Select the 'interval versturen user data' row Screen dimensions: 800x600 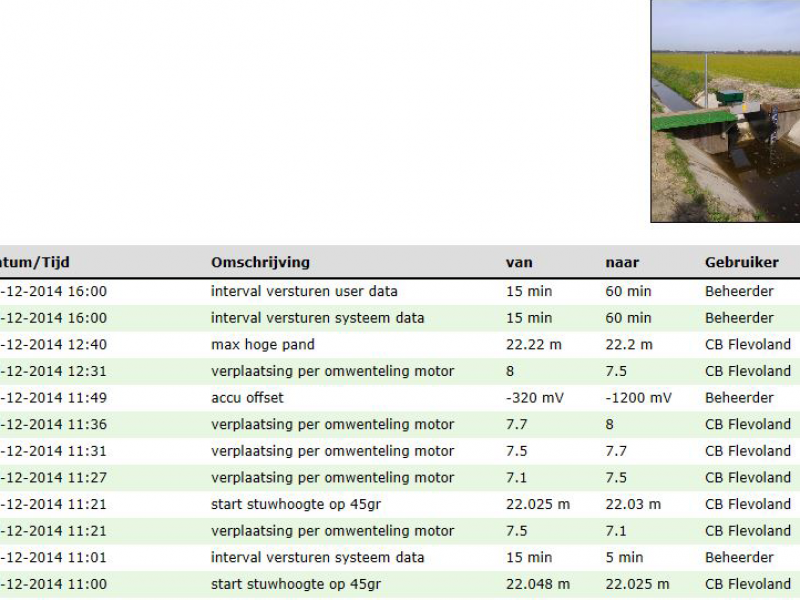click(304, 292)
